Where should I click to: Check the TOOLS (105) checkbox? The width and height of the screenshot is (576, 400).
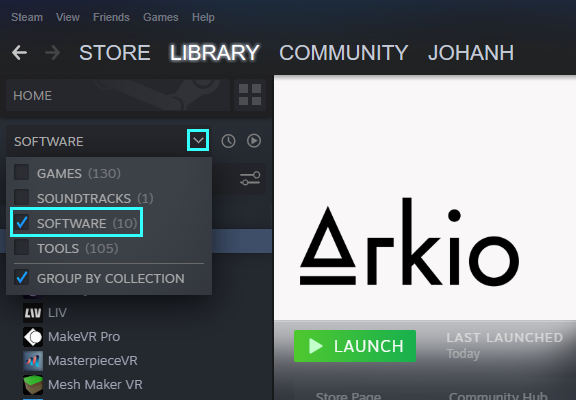coord(22,247)
